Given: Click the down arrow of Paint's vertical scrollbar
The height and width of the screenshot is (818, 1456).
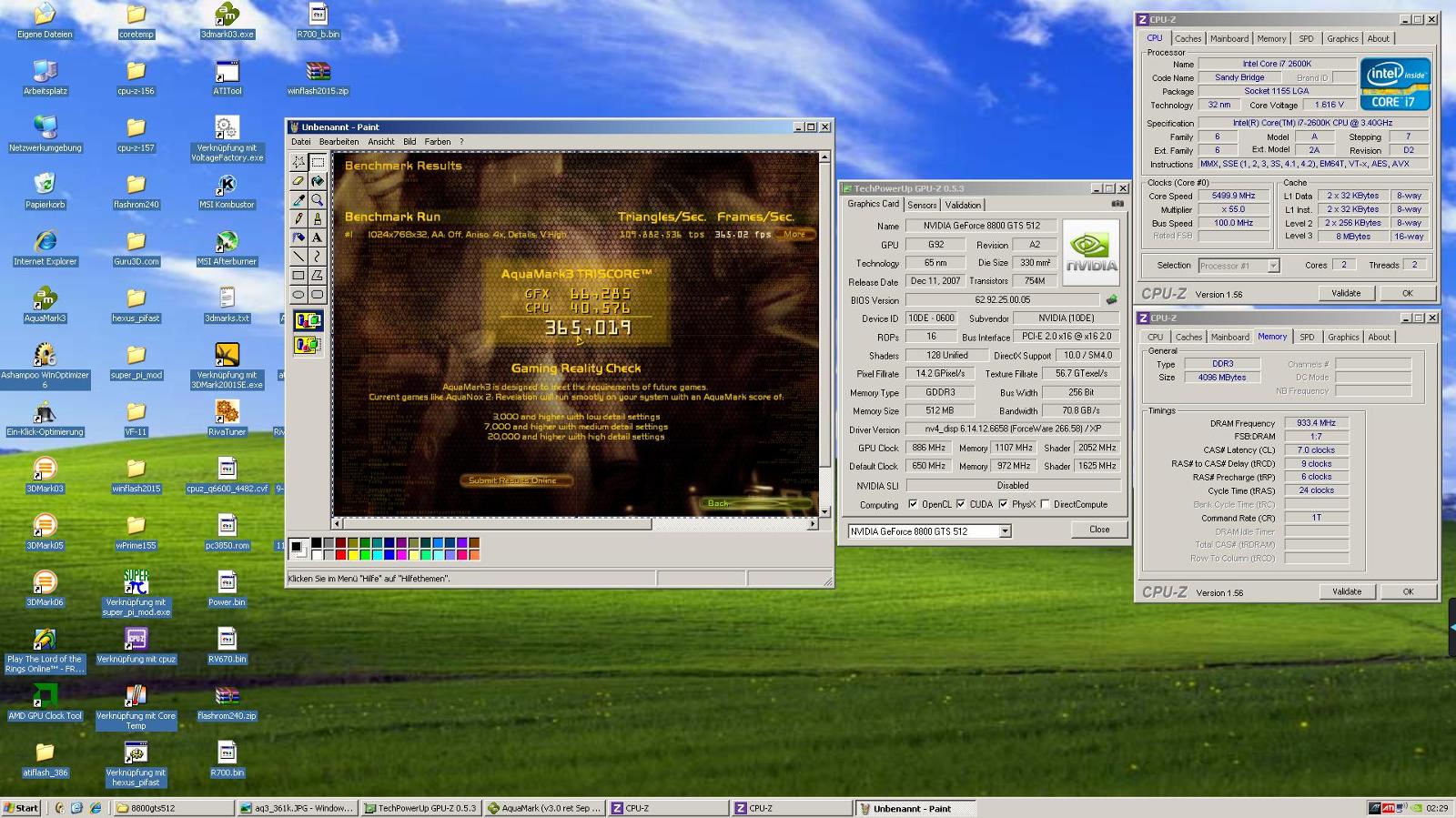Looking at the screenshot, I should 824,511.
